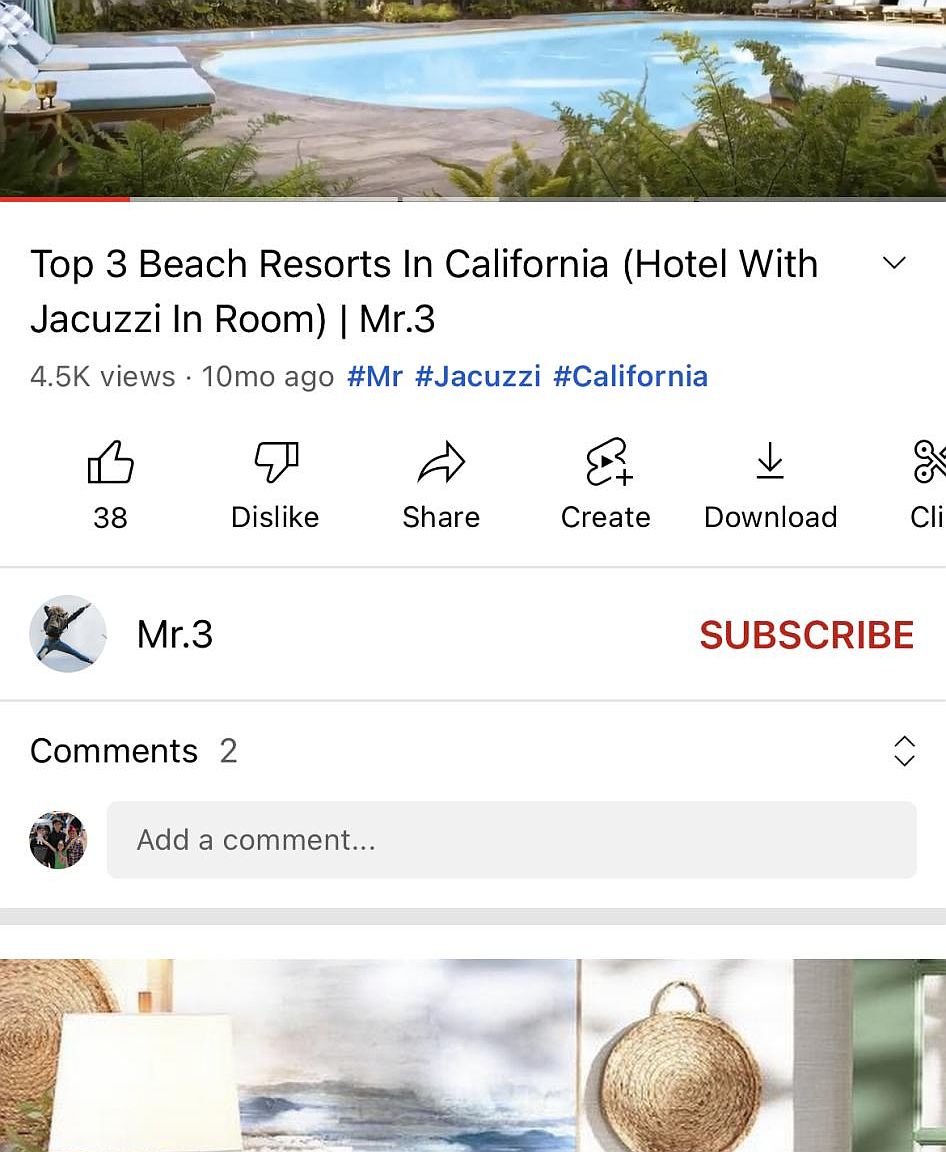Tap the Download arrow icon

(x=770, y=461)
